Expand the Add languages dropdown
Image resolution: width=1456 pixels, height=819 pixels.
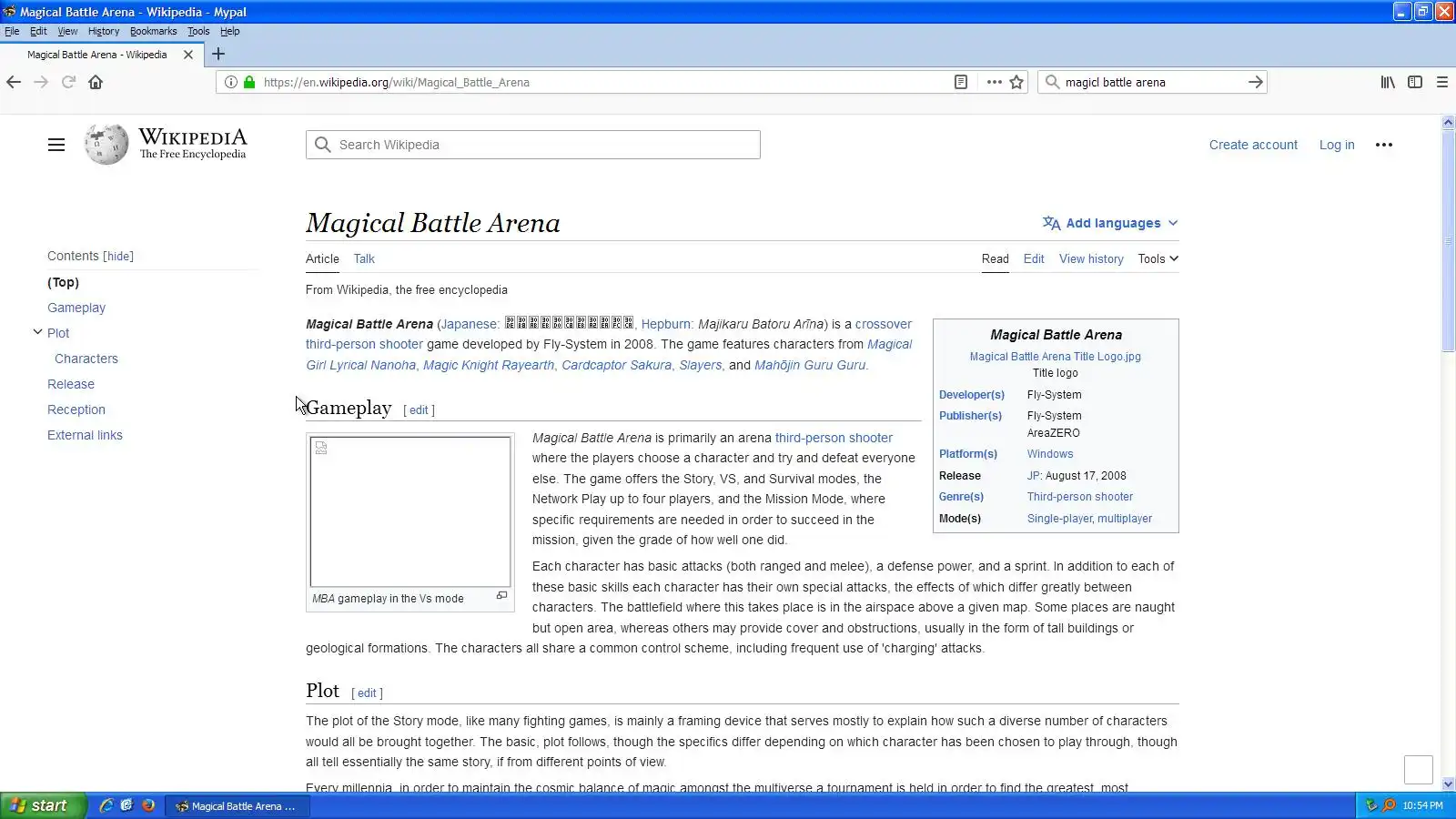tap(1110, 223)
